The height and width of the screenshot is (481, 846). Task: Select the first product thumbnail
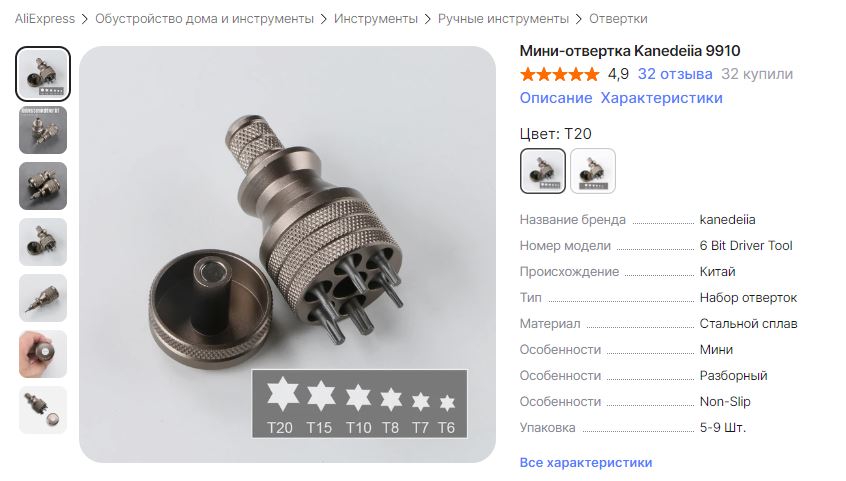pyautogui.click(x=43, y=74)
